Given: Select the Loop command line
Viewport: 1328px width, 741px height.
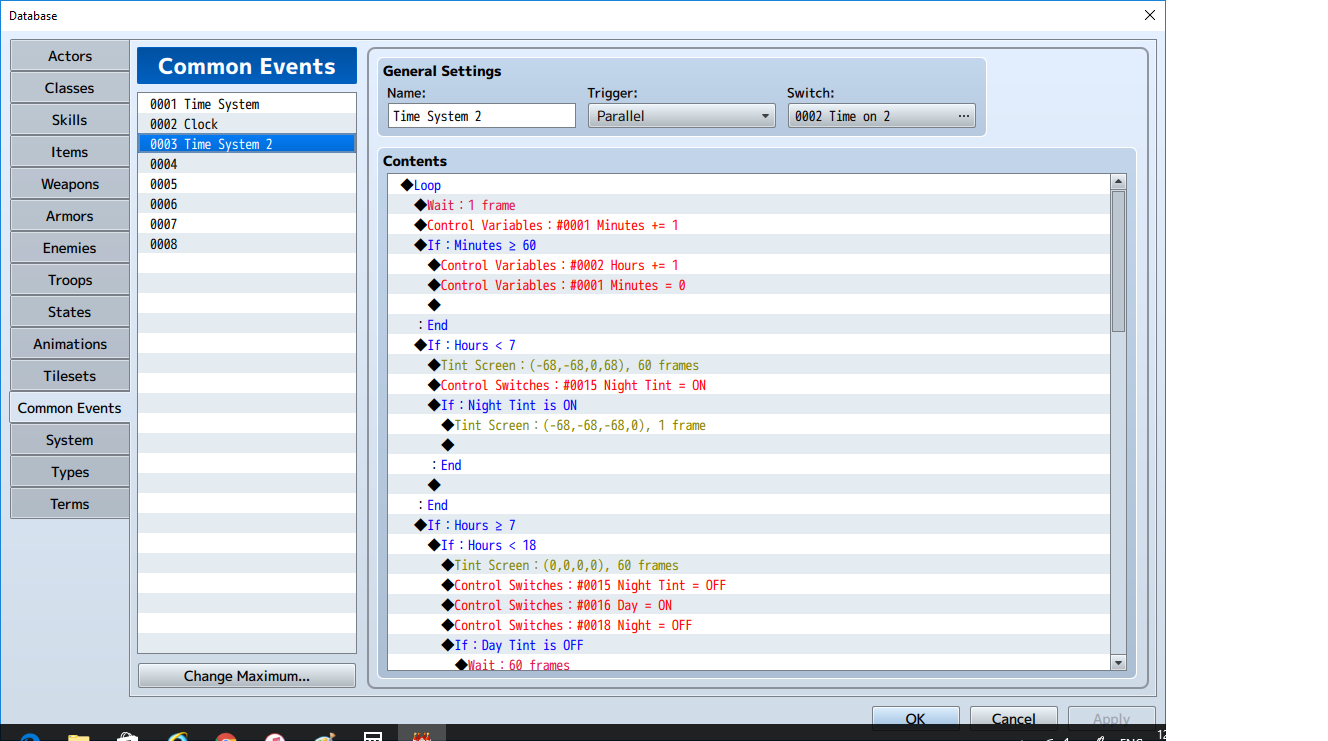Looking at the screenshot, I should coord(749,185).
